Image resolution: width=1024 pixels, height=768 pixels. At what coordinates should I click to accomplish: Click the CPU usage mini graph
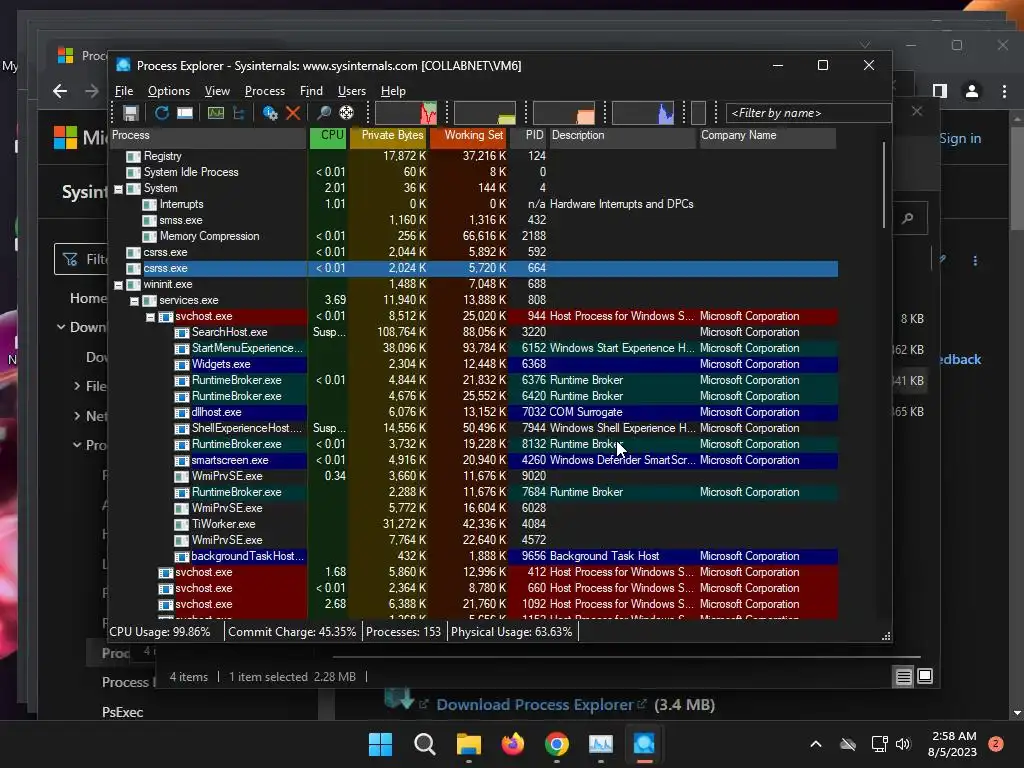[406, 113]
